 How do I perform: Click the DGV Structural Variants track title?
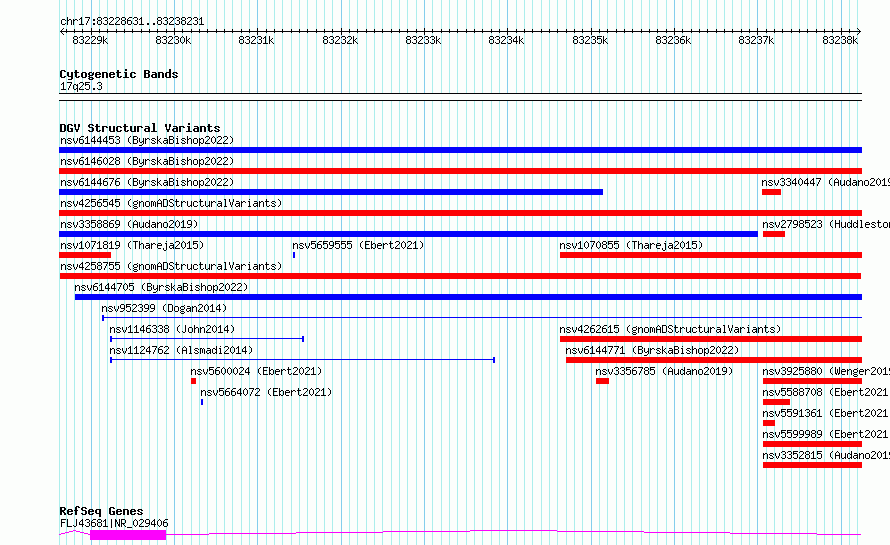[140, 128]
